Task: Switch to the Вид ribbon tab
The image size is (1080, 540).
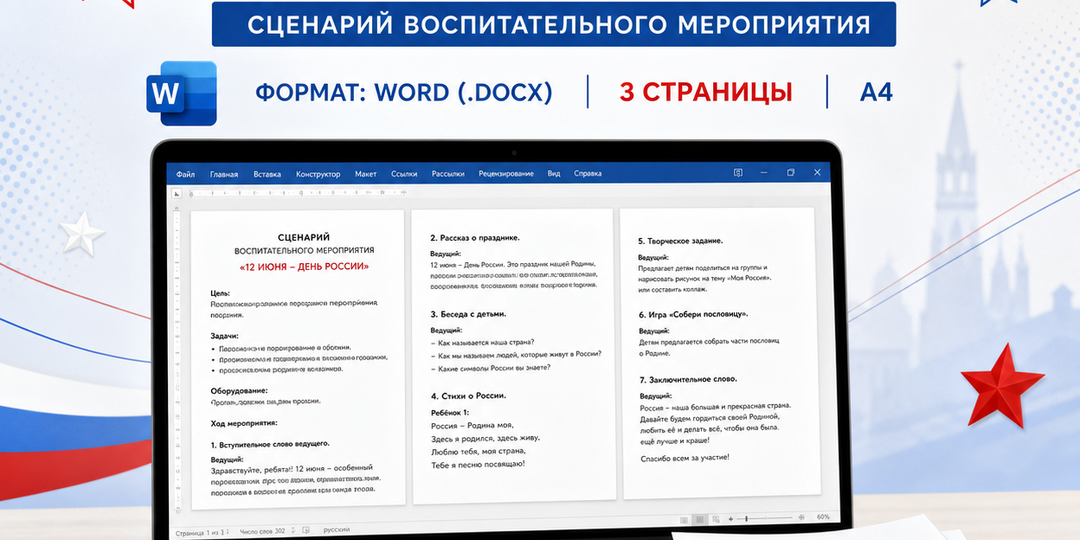Action: [554, 174]
